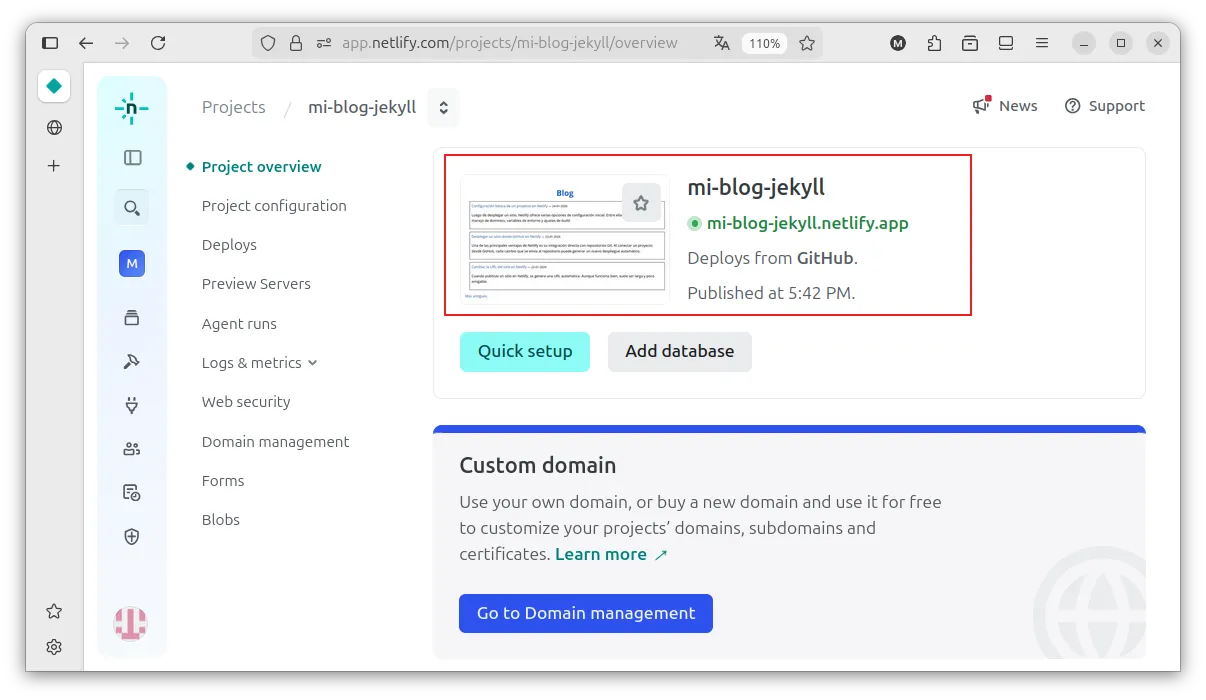Image resolution: width=1206 pixels, height=700 pixels.
Task: Toggle the browser sidebar panel button
Action: pos(50,43)
